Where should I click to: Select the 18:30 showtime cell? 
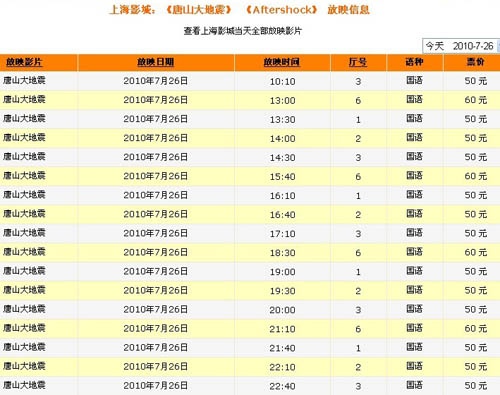pos(282,253)
